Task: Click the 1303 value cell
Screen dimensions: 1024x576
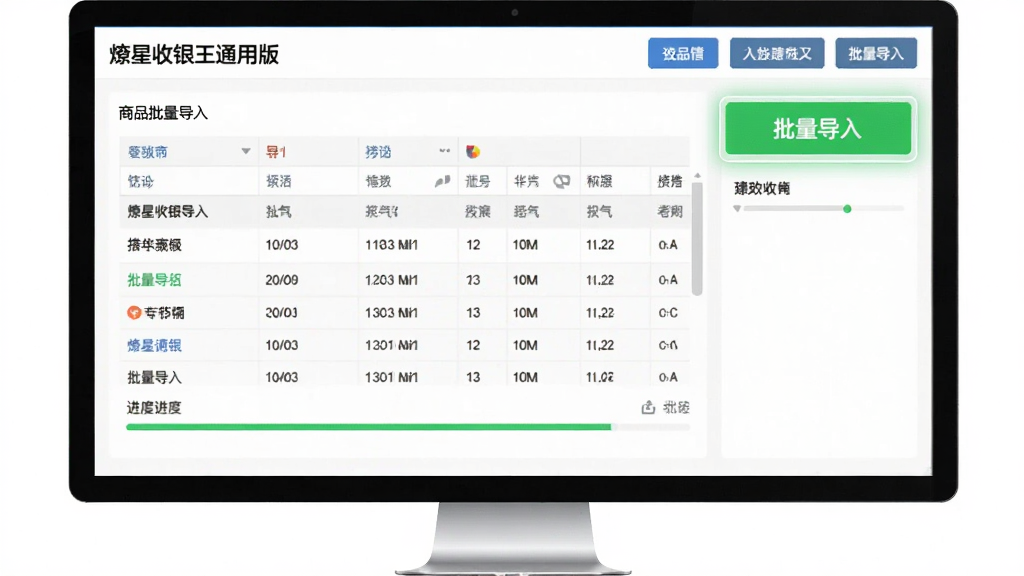Action: (x=391, y=313)
